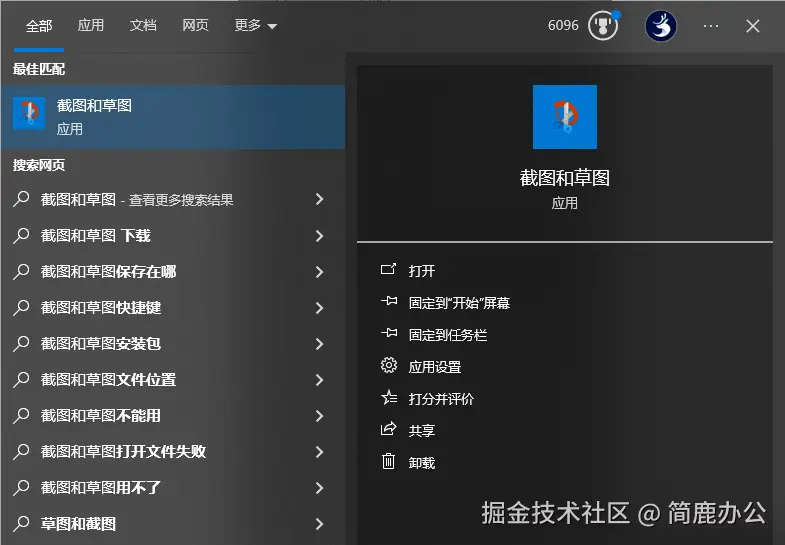This screenshot has height=545, width=785.
Task: Select the 截图和草图 下载 suggestion
Action: coord(173,236)
